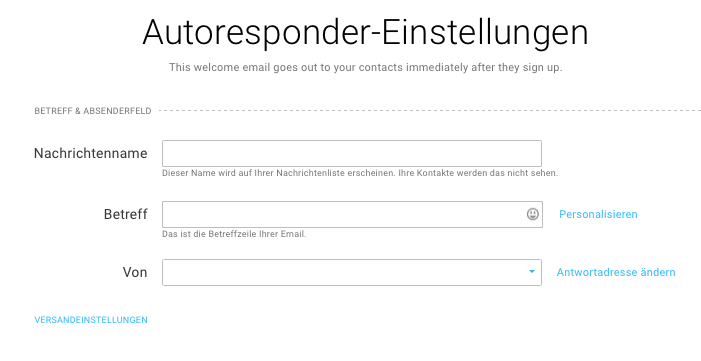Open the Von sender combo box
The height and width of the screenshot is (361, 701).
(352, 272)
